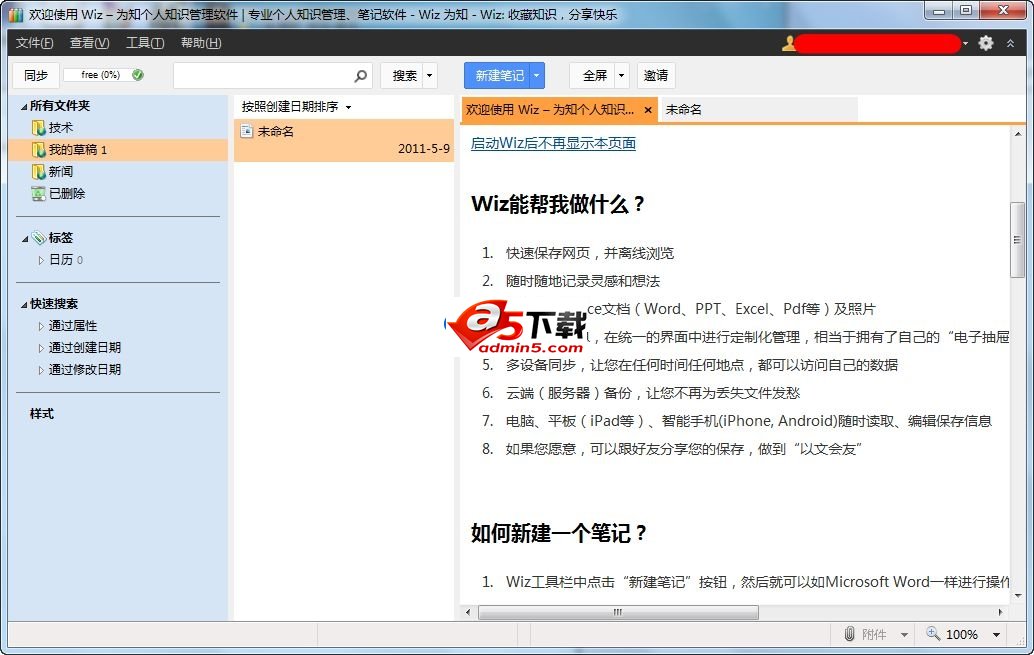Image resolution: width=1034 pixels, height=655 pixels.
Task: Open the 帮助(H) menu
Action: [x=201, y=43]
